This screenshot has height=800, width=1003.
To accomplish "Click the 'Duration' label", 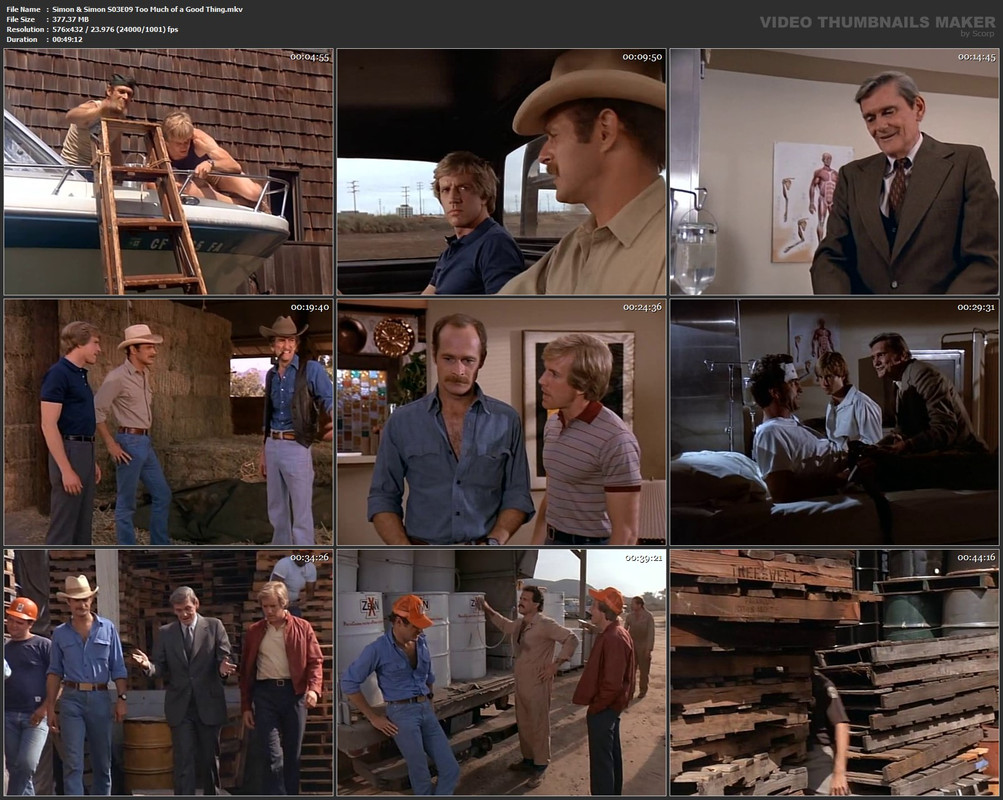I will (22, 40).
